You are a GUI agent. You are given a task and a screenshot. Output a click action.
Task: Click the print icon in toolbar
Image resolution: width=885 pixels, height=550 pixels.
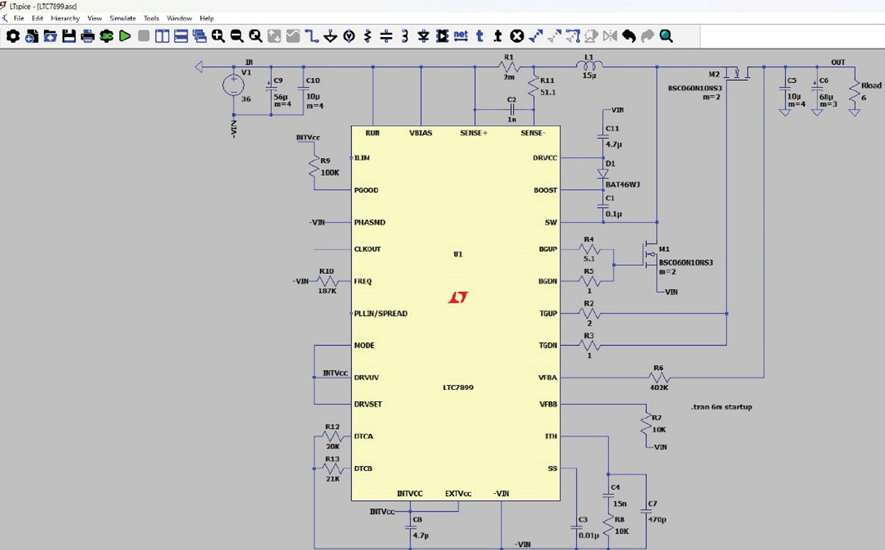coord(87,36)
